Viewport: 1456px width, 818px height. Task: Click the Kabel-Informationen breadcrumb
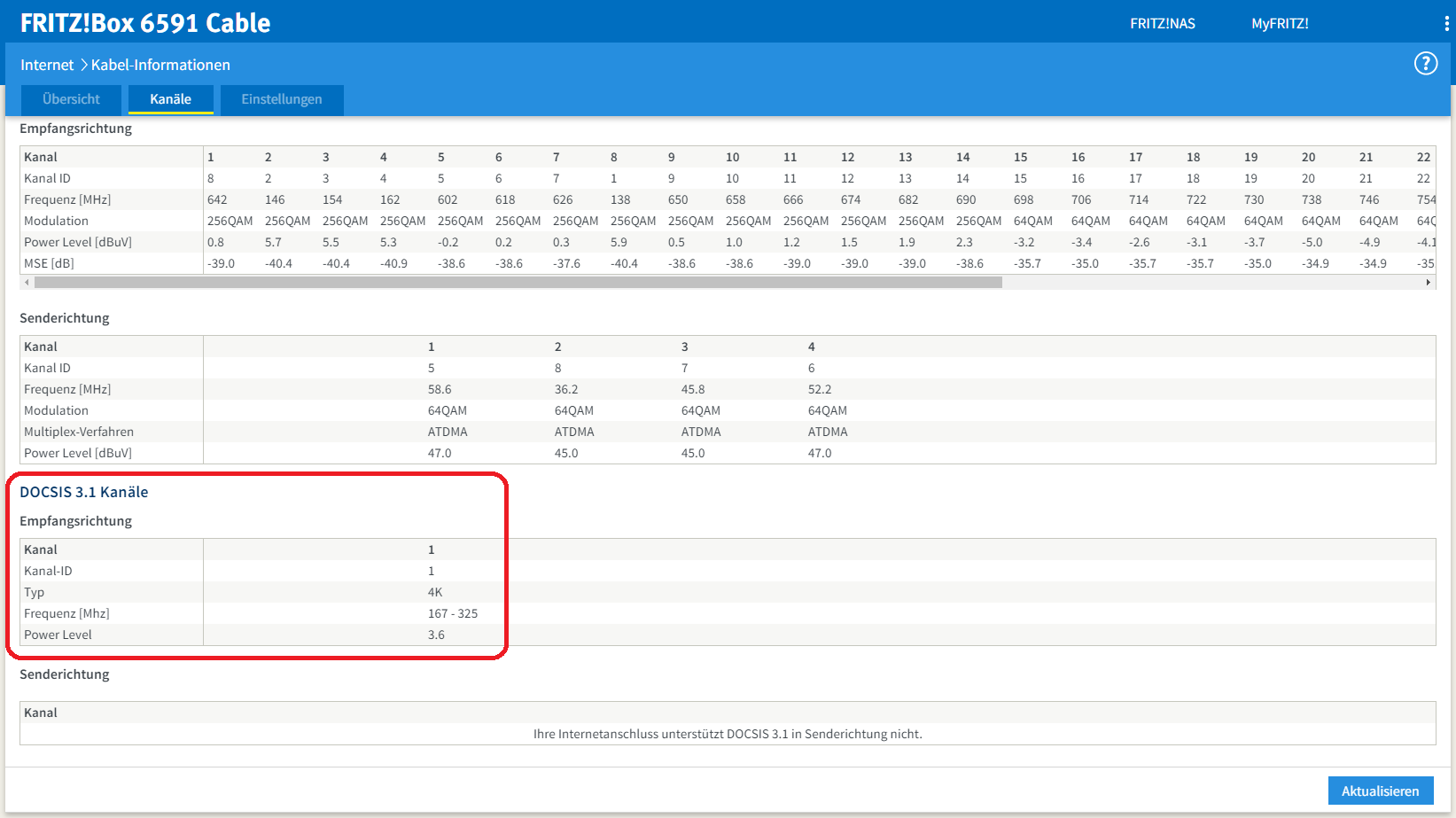tap(161, 64)
